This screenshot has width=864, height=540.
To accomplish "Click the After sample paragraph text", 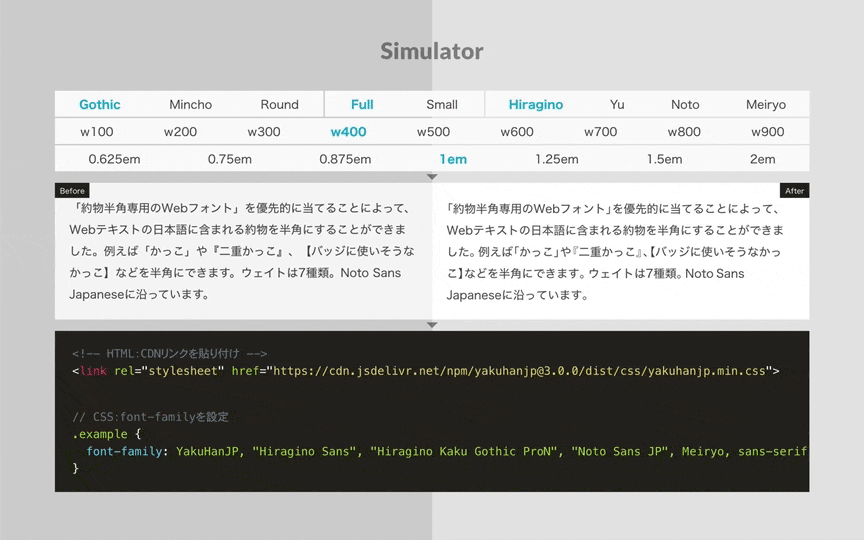I will point(614,252).
